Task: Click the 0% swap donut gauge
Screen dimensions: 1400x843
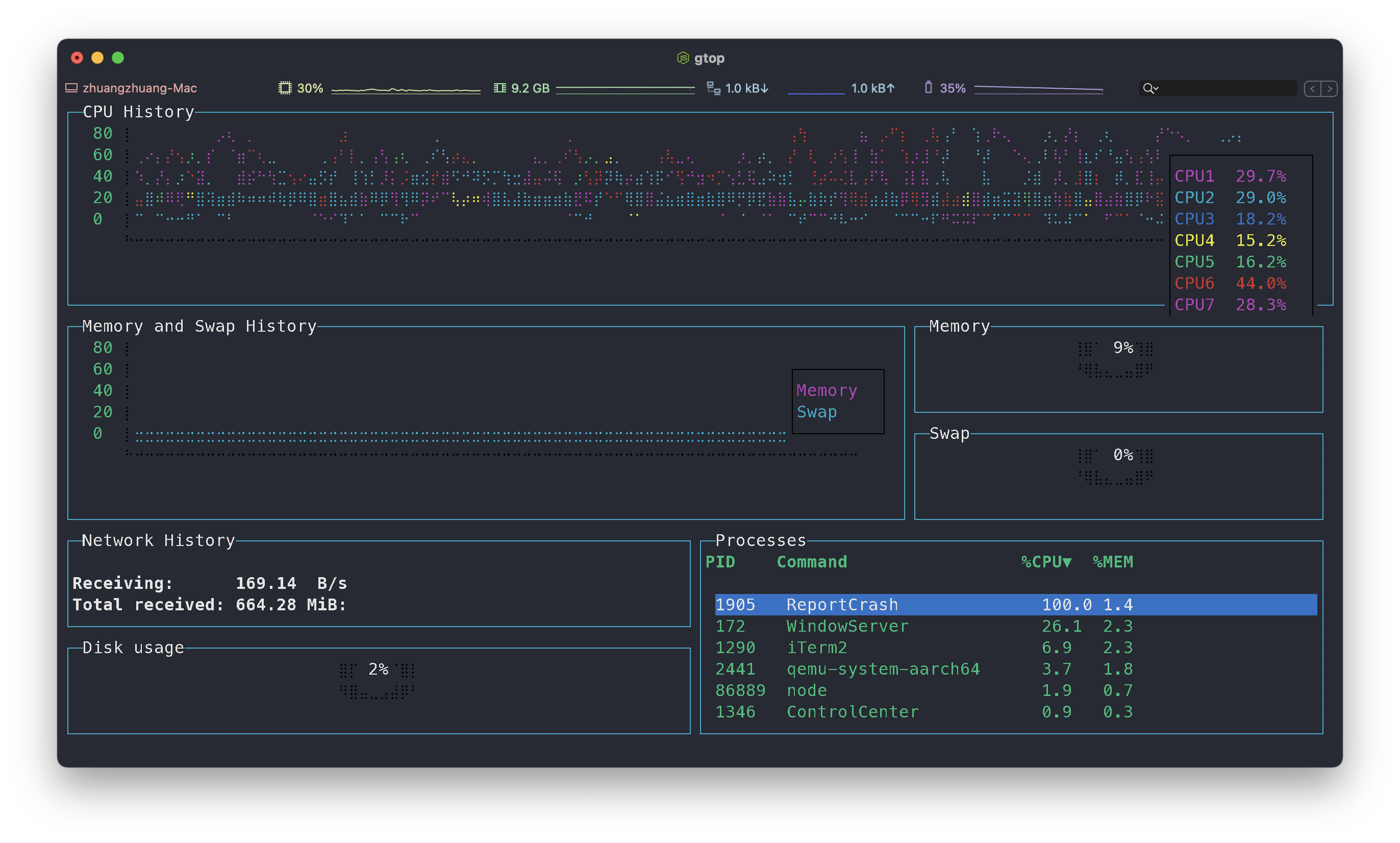Action: click(x=1115, y=466)
